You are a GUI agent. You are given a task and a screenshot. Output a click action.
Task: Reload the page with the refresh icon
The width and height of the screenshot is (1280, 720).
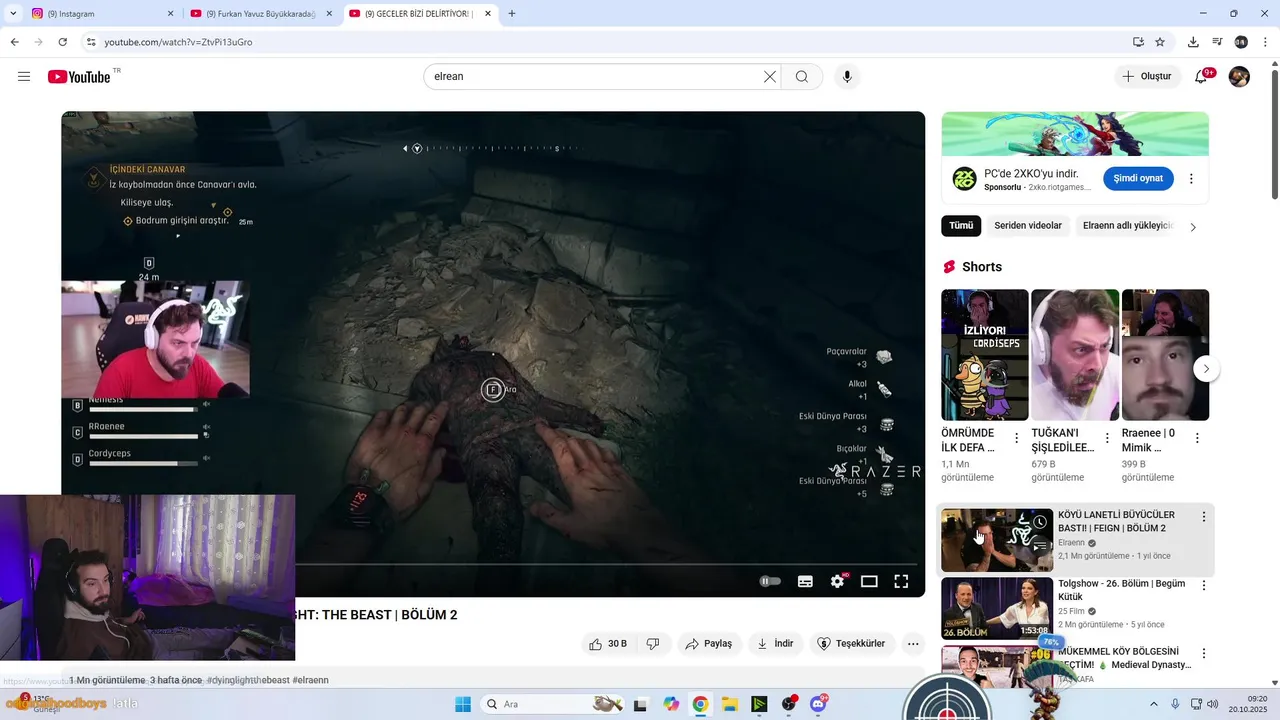(63, 42)
